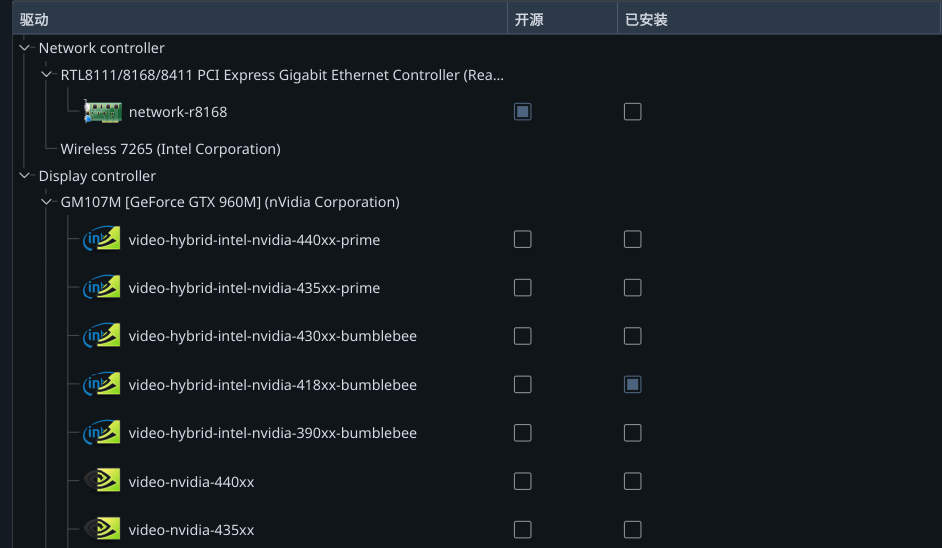Click the 390xx-bumblebee hybrid driver icon
The width and height of the screenshot is (942, 548).
pos(102,433)
